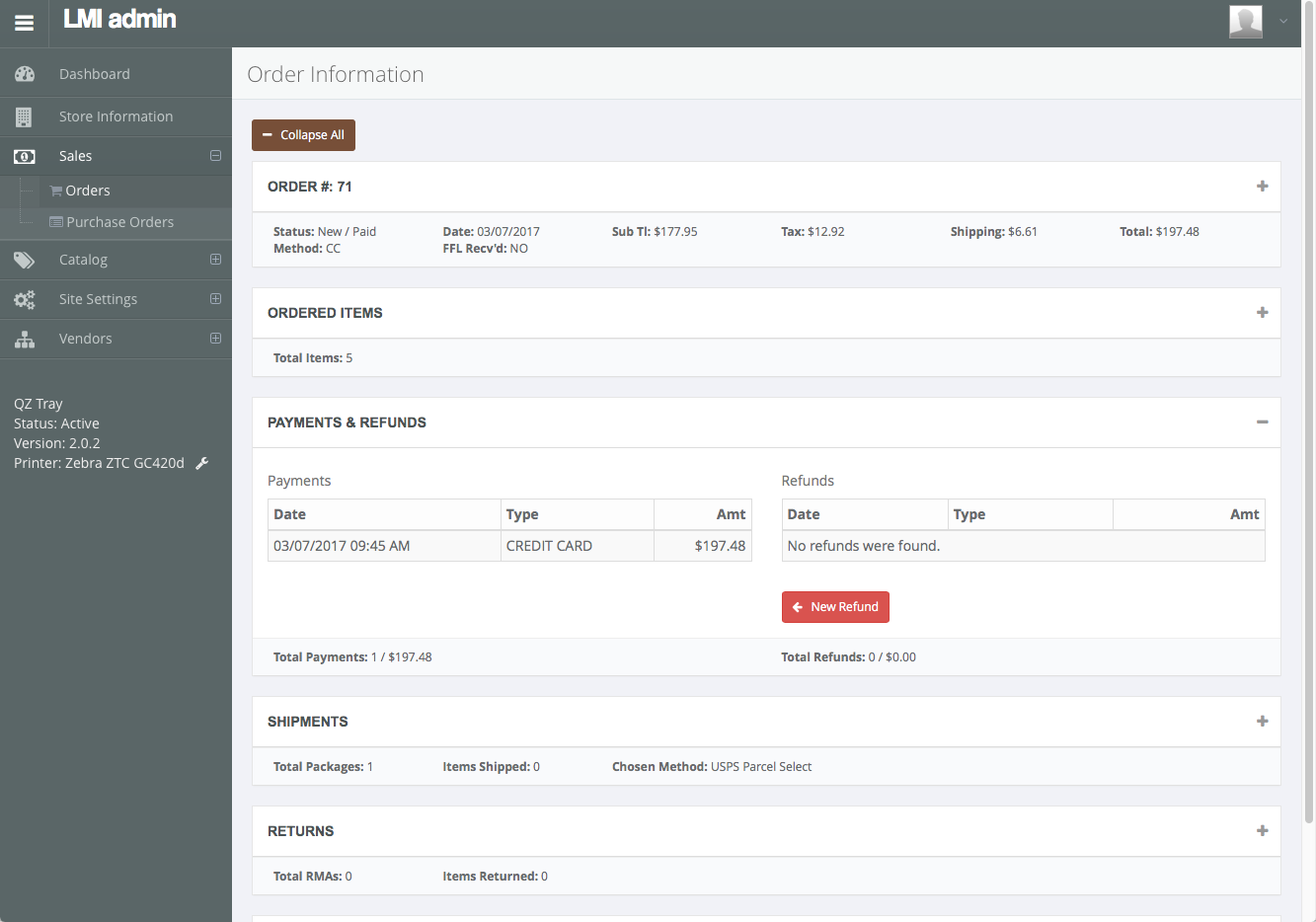Click the RETURNS heading

[301, 831]
